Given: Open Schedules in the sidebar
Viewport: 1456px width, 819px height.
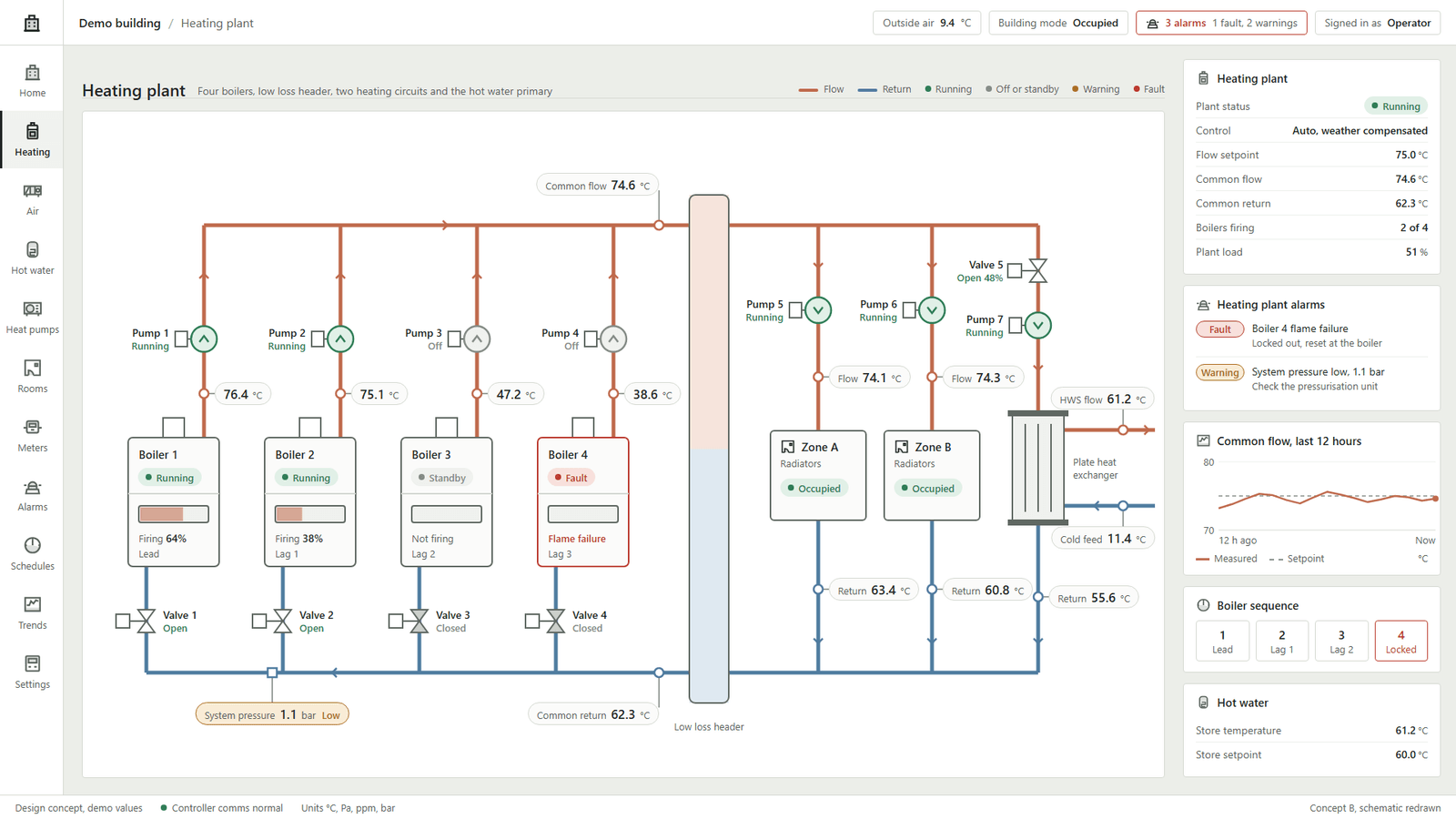Looking at the screenshot, I should pos(32,554).
